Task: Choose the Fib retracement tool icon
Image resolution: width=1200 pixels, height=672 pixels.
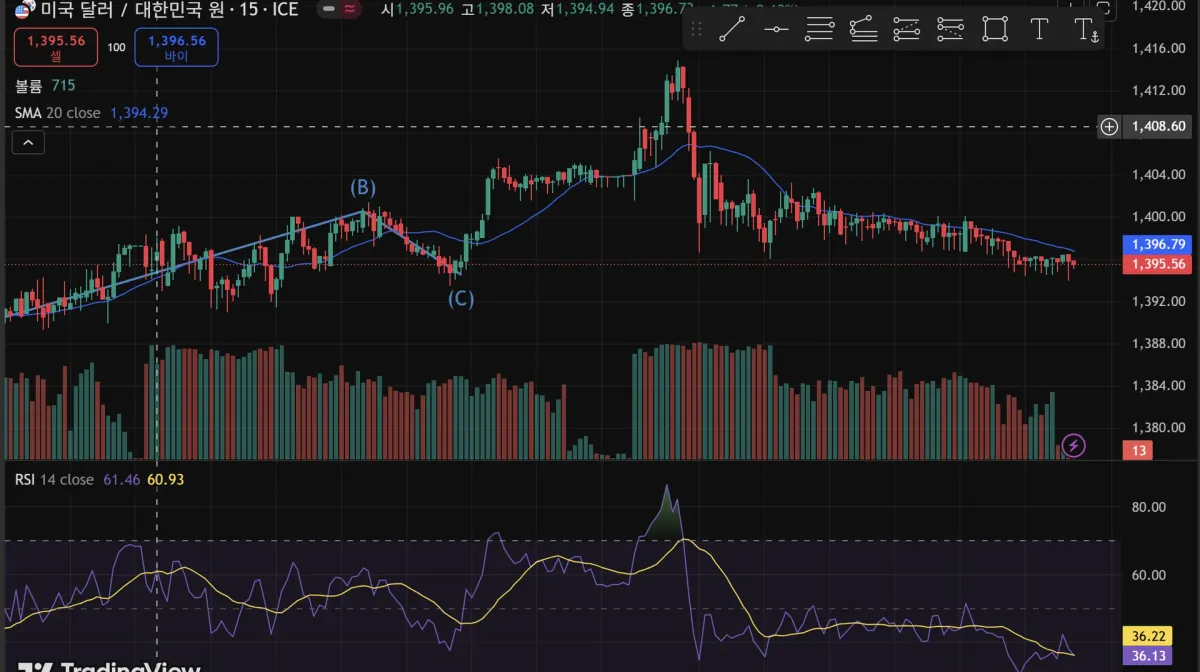Action: [x=820, y=29]
